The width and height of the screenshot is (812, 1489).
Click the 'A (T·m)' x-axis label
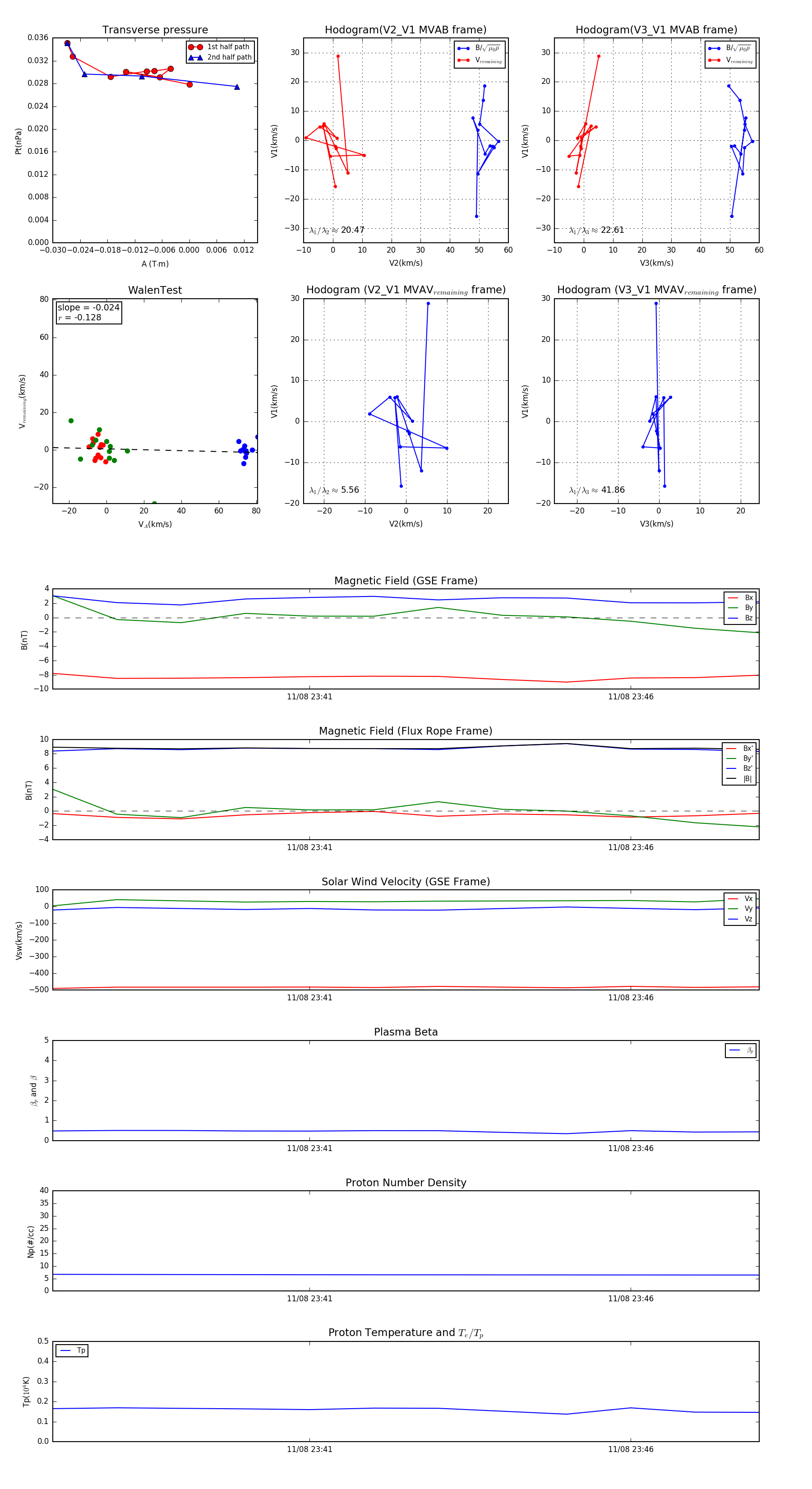tap(155, 264)
